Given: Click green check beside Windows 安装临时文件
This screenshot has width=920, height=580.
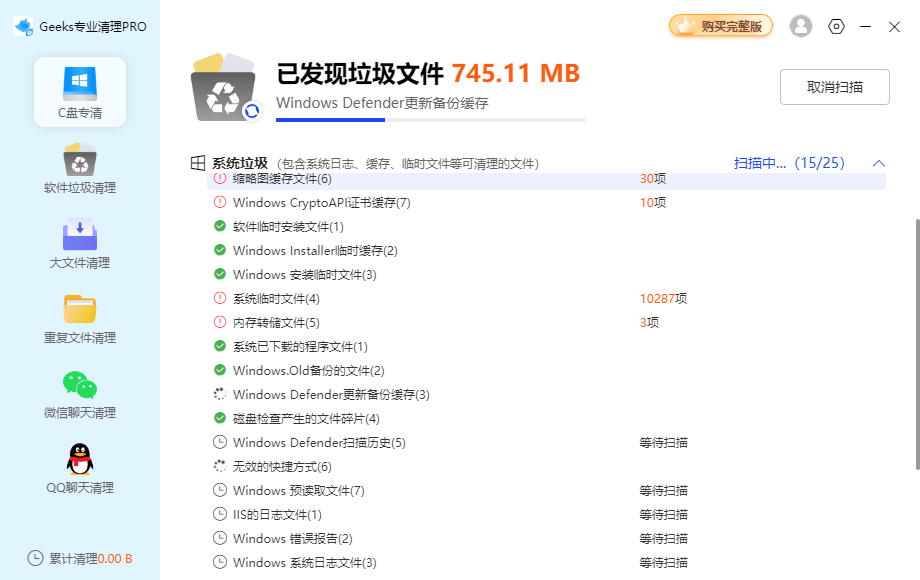Looking at the screenshot, I should click(x=219, y=274).
